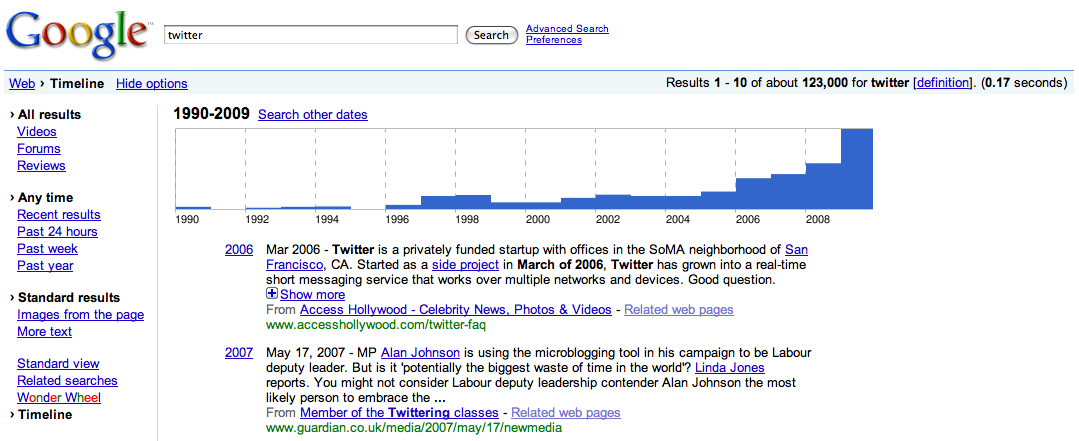Screen dimensions: 1079x441
Task: Click the Google logo
Action: coord(77,34)
